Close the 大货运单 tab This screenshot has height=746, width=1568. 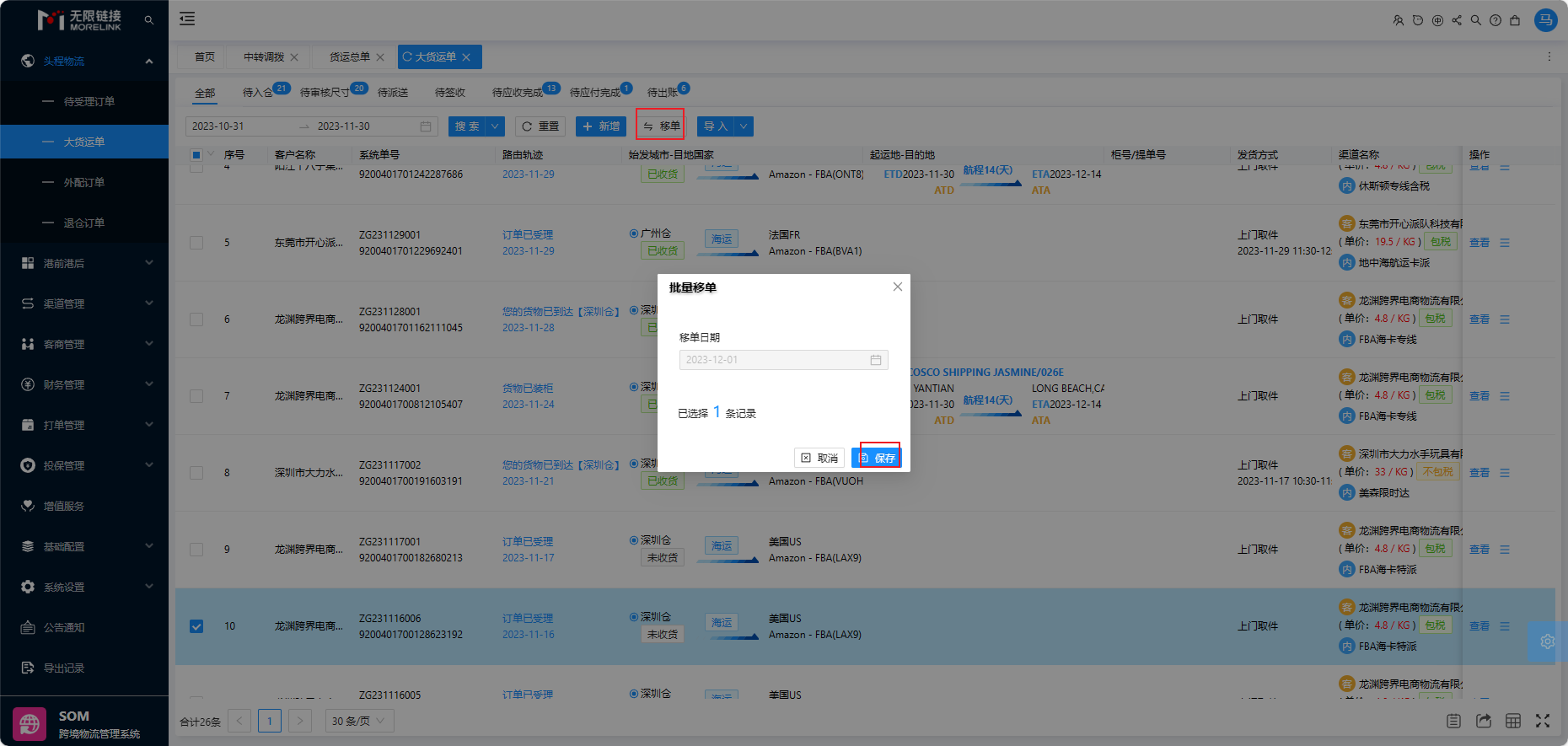466,57
